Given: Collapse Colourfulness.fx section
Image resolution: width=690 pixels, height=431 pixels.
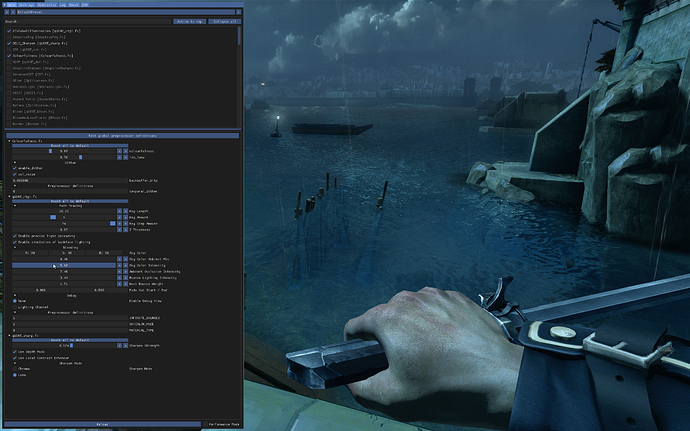Looking at the screenshot, I should tap(9, 141).
